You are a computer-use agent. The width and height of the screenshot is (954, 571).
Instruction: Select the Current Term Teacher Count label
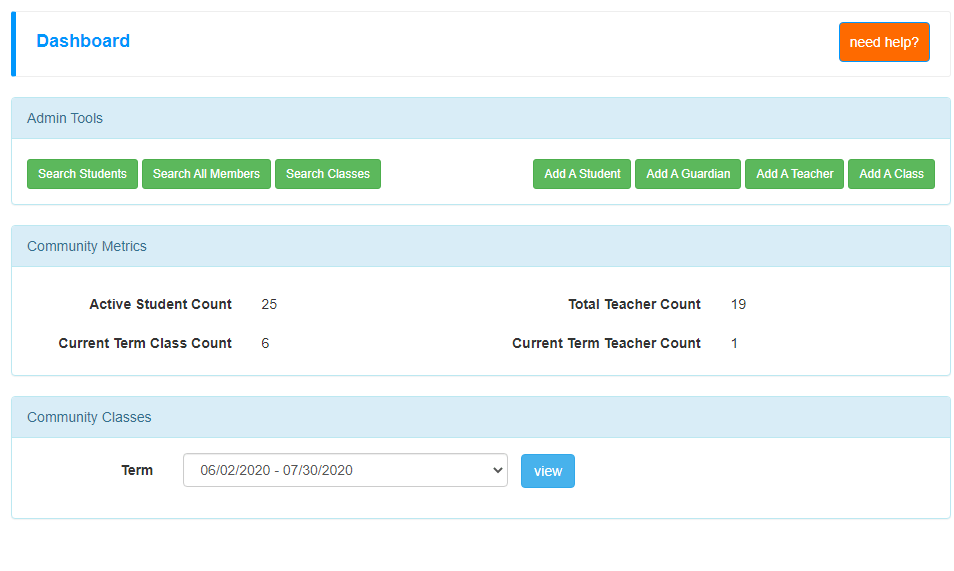607,343
